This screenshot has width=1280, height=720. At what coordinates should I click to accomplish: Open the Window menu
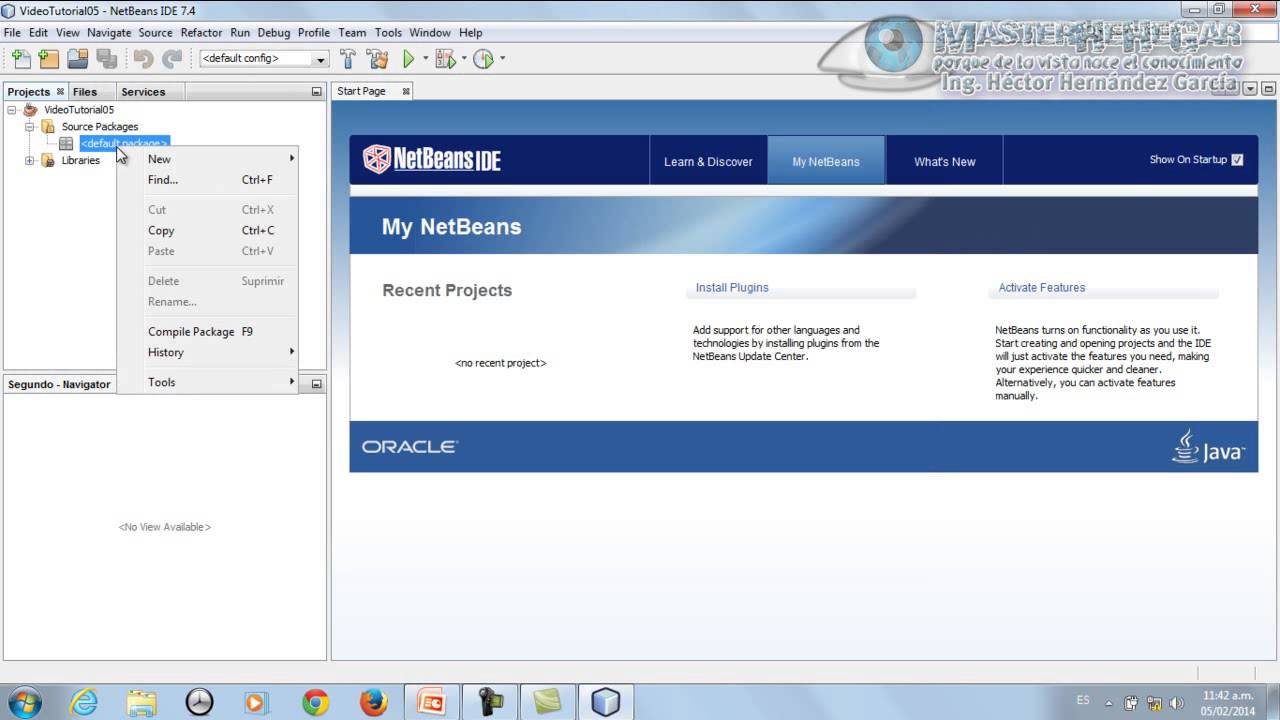coord(430,32)
